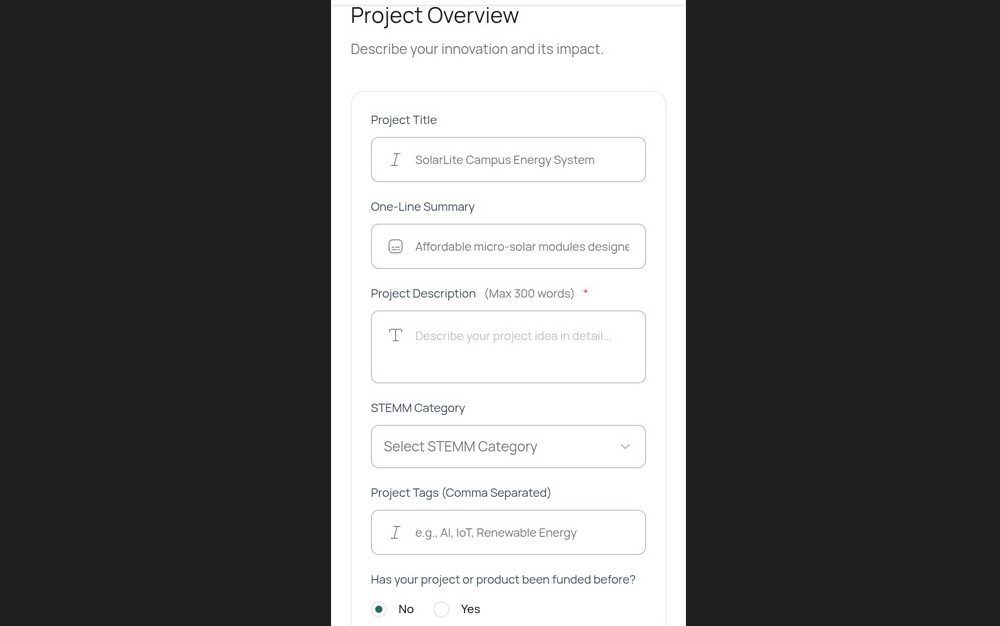Click the caption icon in One-Line Summary
Viewport: 1000px width, 626px height.
pyautogui.click(x=395, y=246)
